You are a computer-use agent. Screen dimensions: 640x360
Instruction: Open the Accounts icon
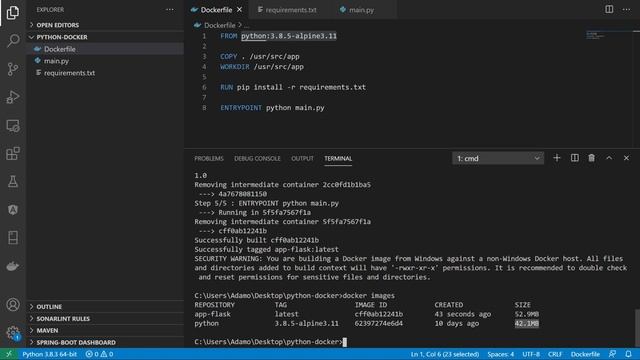(x=13, y=304)
